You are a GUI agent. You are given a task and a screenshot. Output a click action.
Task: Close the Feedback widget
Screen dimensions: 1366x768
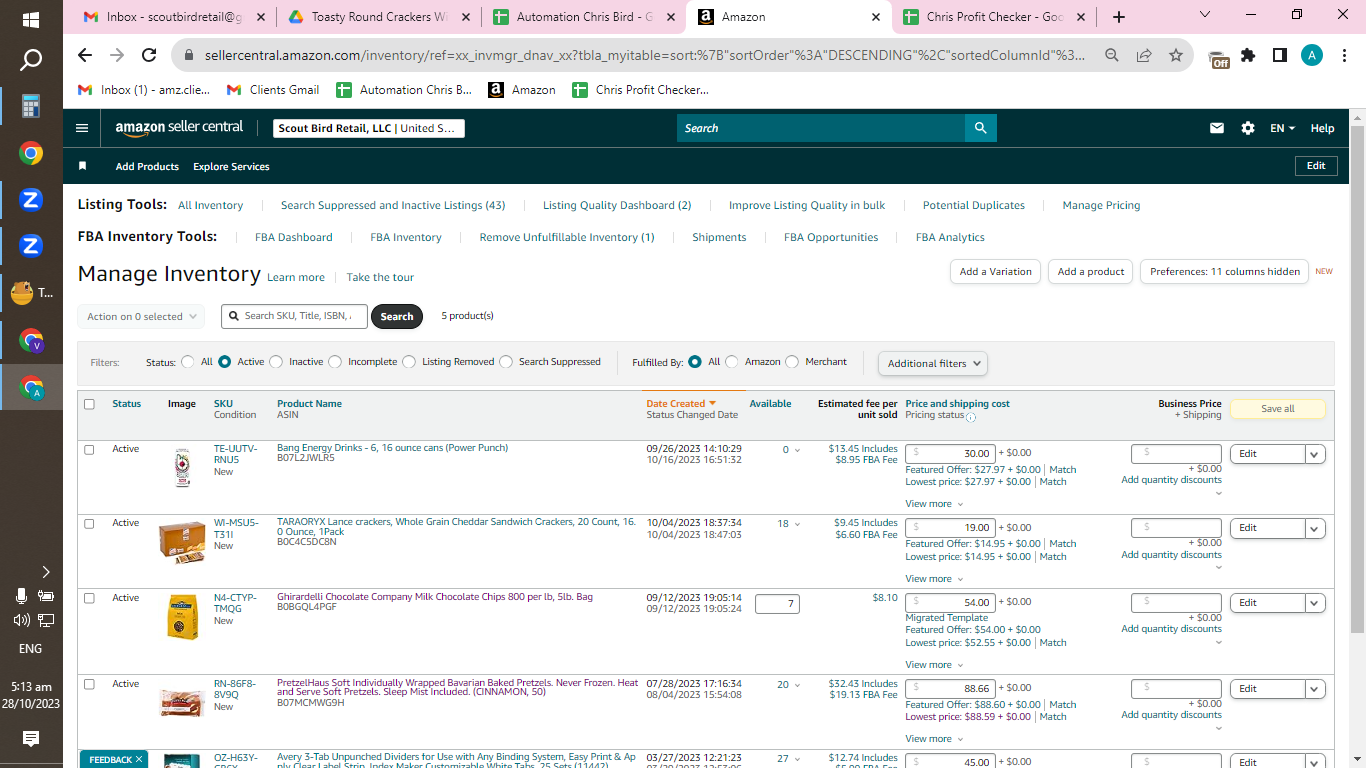(139, 760)
